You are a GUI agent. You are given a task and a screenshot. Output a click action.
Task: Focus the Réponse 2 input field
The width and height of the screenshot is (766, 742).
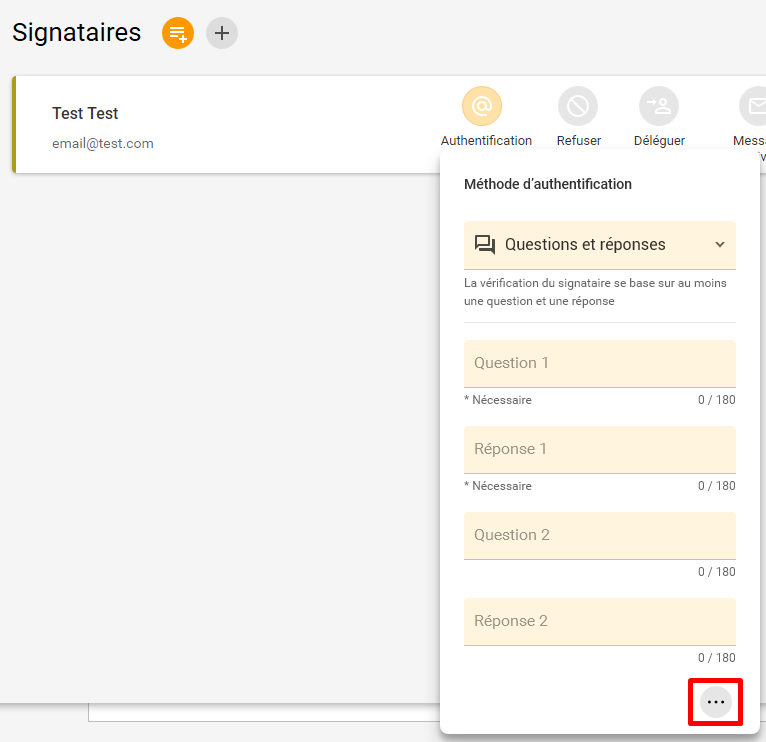tap(600, 621)
